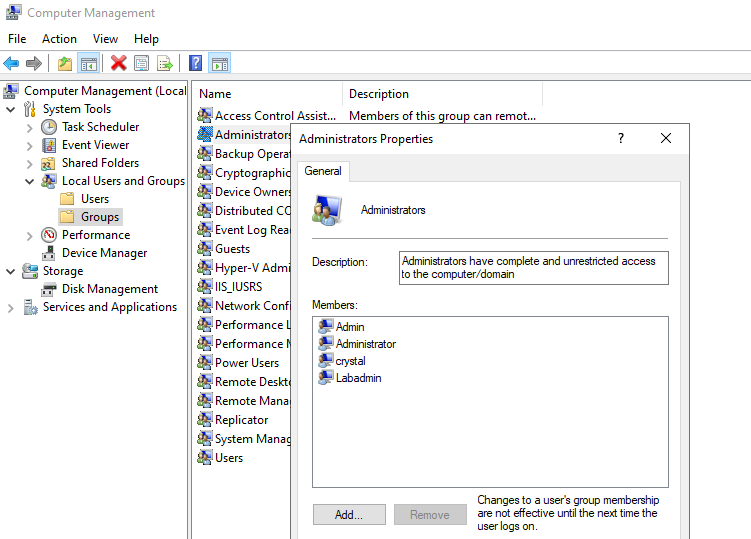Click the Shared Folders icon in tree
This screenshot has height=539, width=751.
(x=48, y=163)
